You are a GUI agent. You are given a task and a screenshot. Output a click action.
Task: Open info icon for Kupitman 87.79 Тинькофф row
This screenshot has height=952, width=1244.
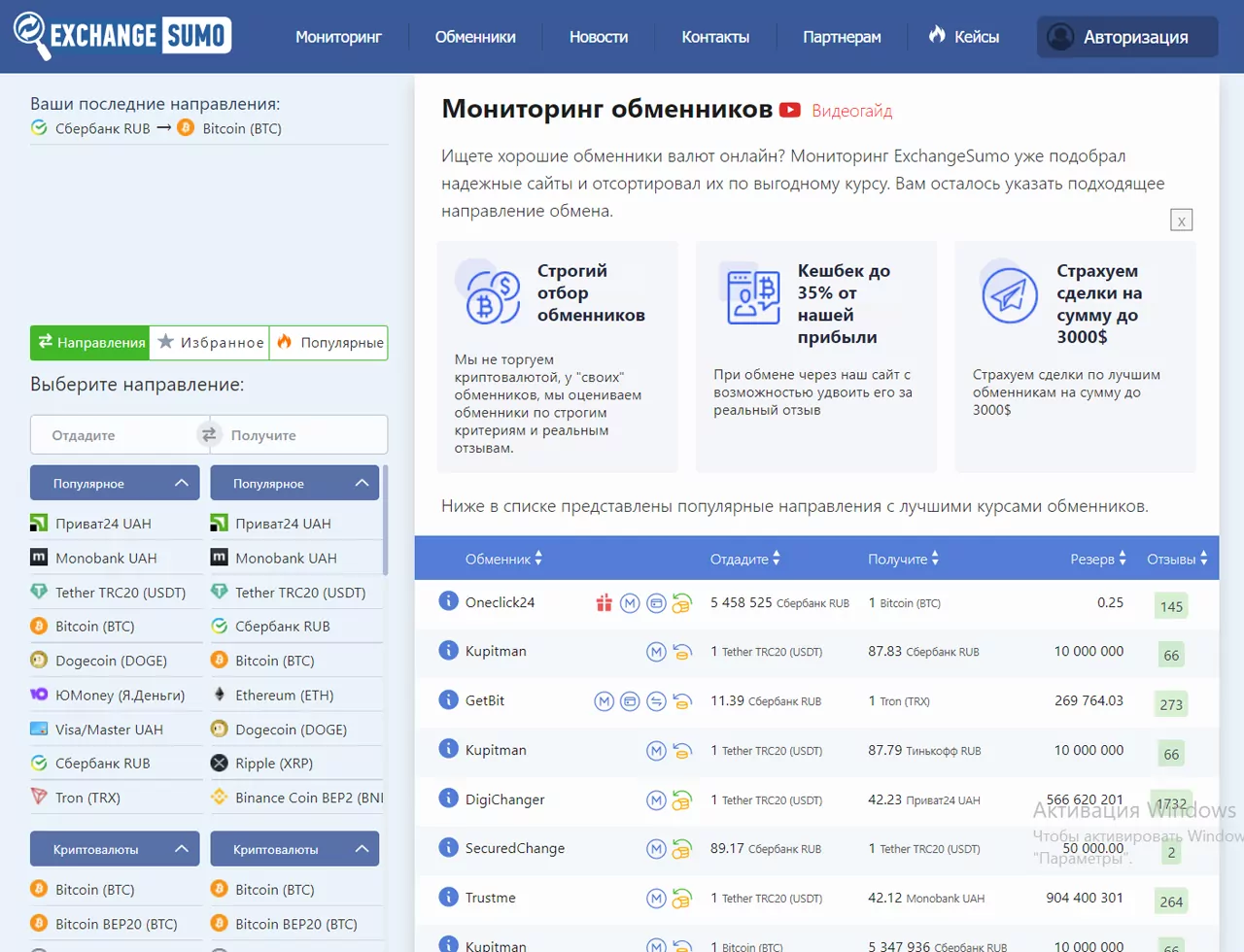tap(448, 749)
